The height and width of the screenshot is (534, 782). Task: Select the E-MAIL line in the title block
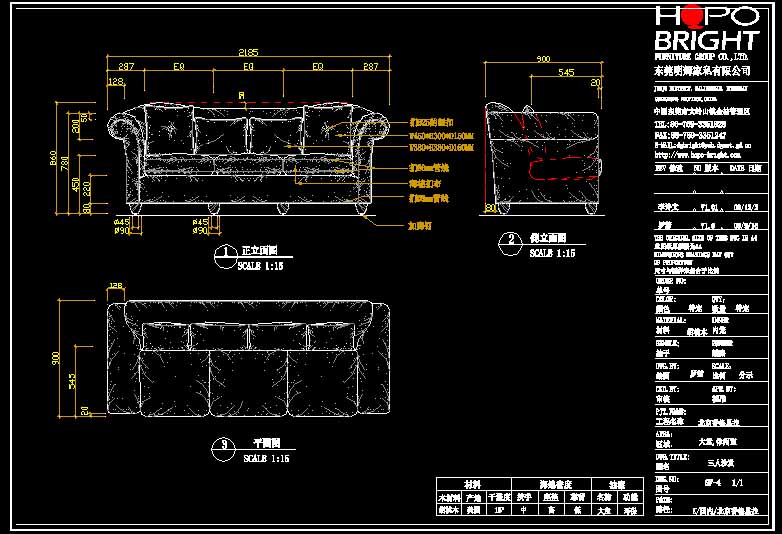703,145
